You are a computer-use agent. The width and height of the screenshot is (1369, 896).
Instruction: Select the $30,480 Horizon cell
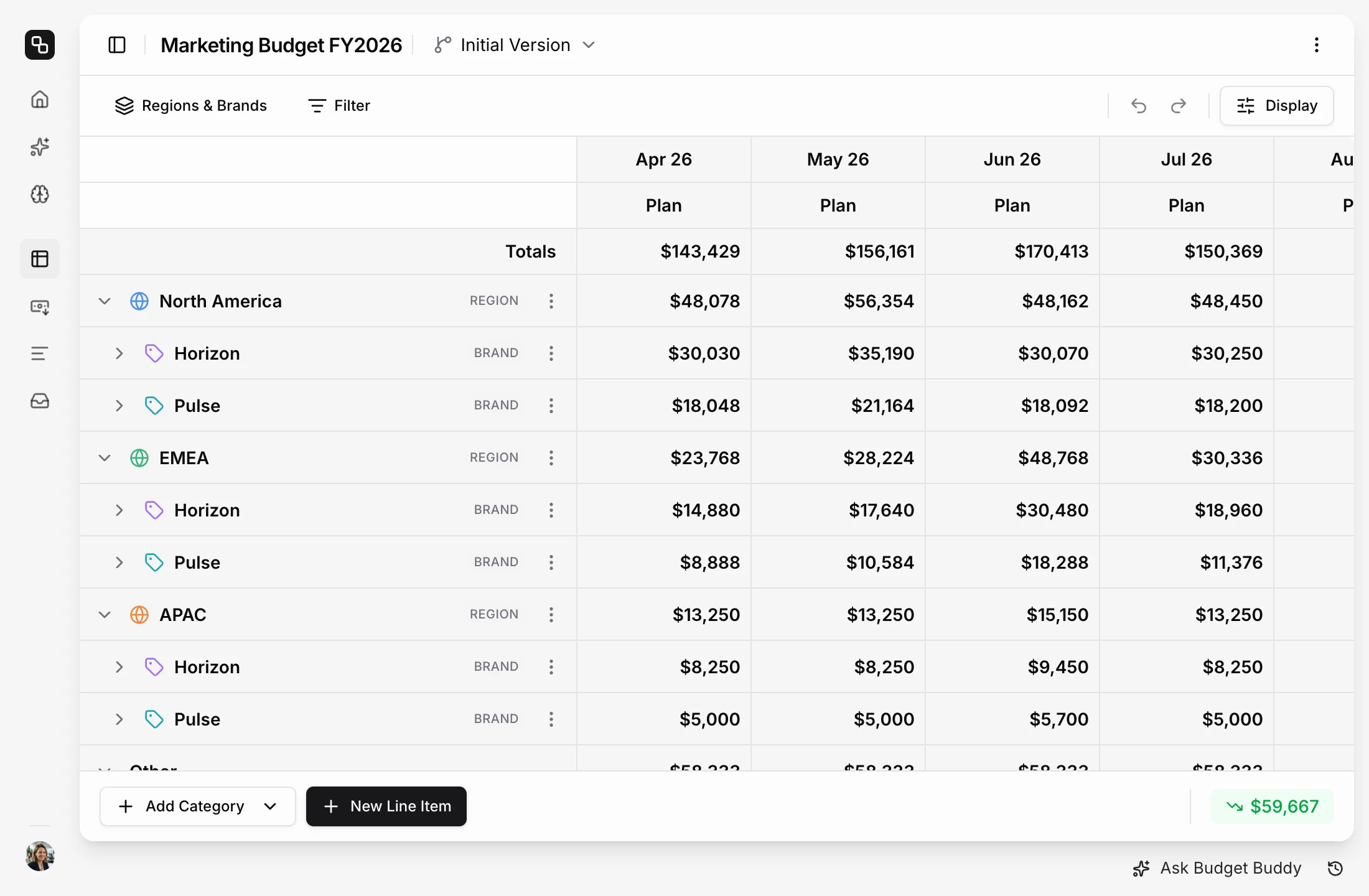coord(1012,510)
